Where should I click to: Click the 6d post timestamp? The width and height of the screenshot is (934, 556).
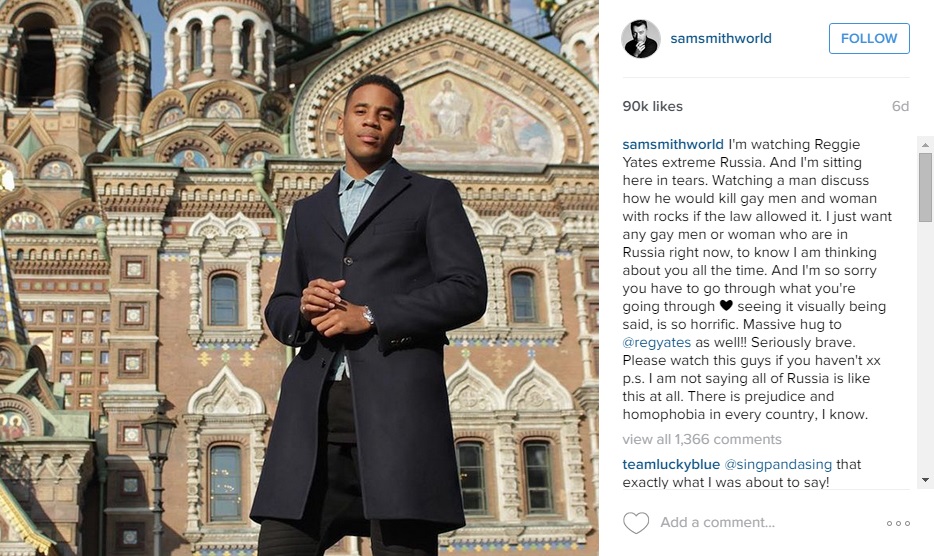pos(900,106)
